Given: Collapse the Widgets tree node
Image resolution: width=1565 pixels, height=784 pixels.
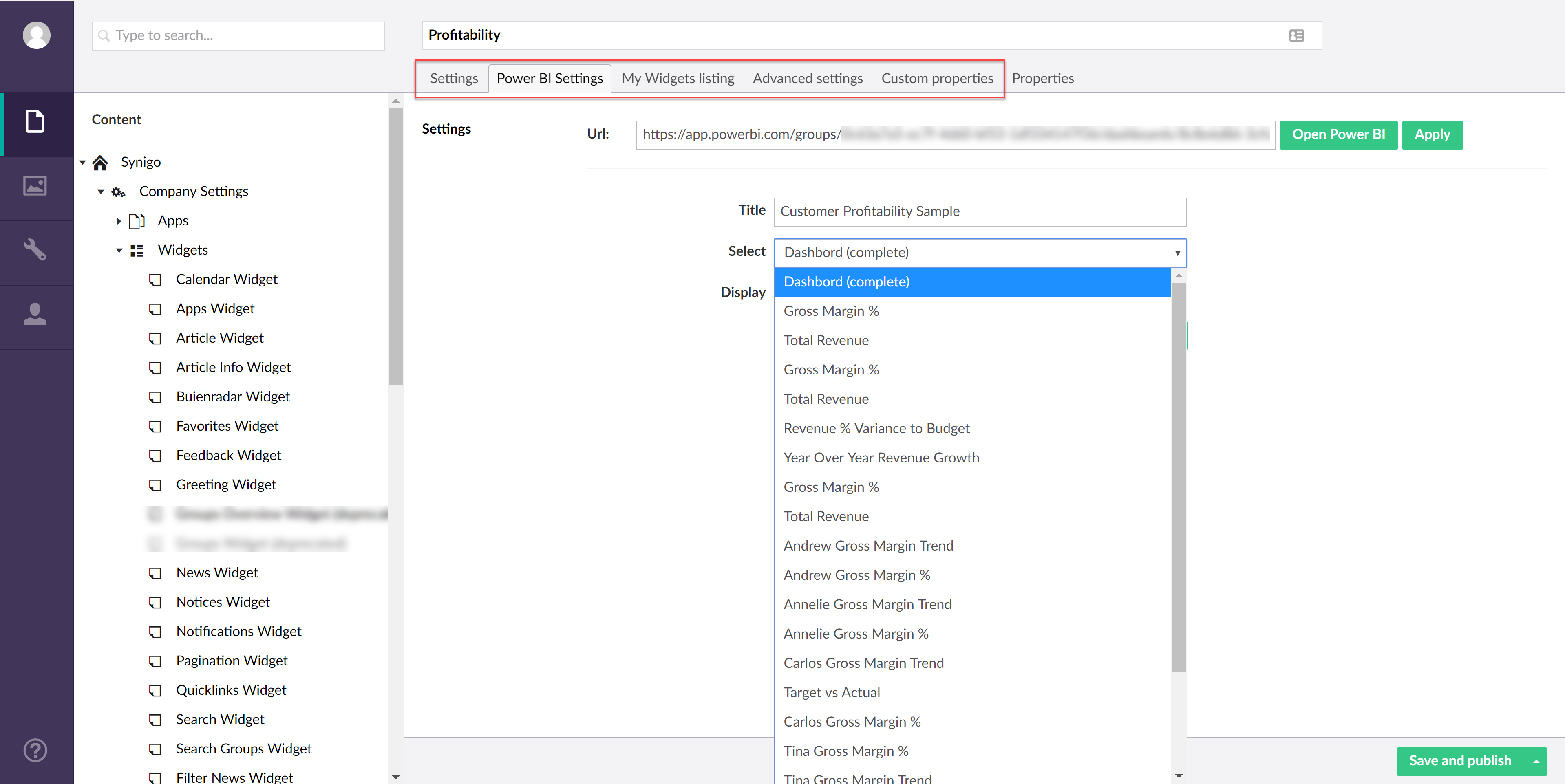Looking at the screenshot, I should (119, 250).
